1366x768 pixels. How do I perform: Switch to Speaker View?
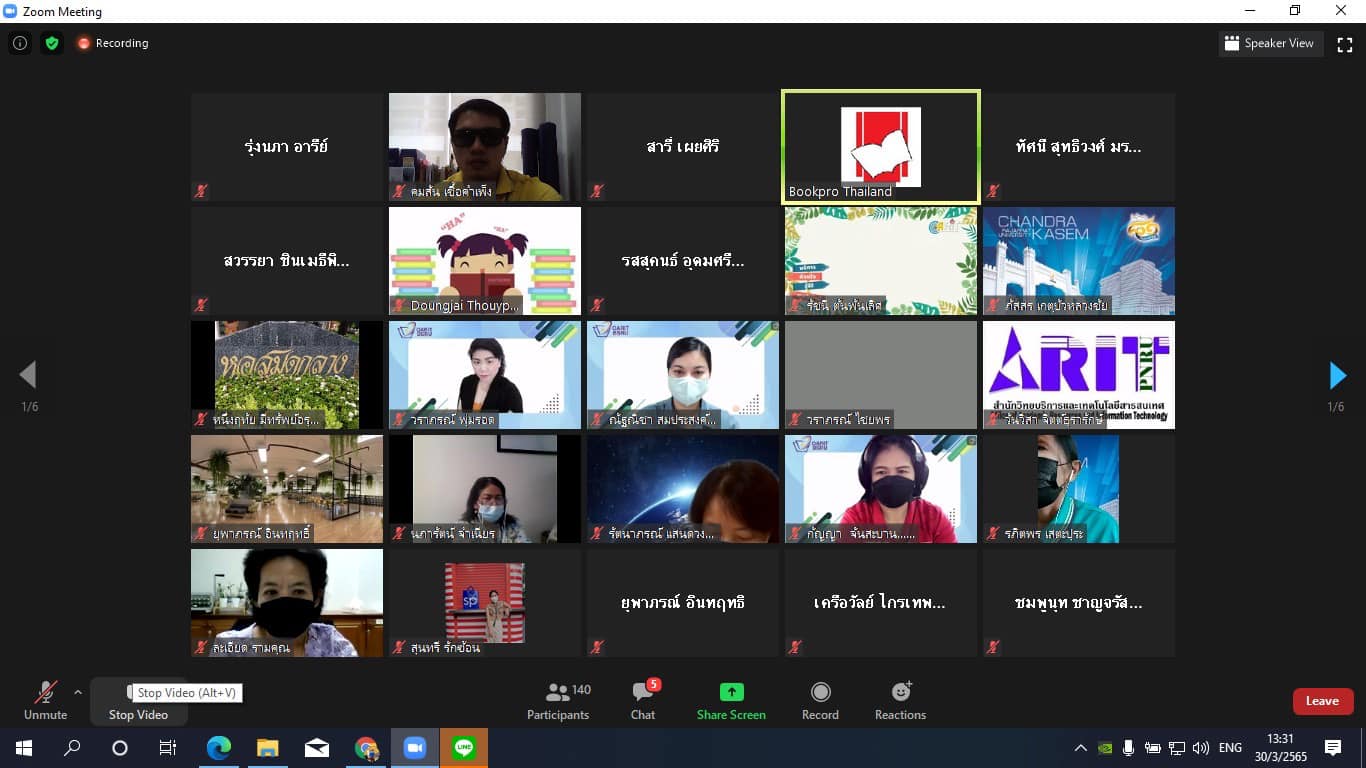1270,44
